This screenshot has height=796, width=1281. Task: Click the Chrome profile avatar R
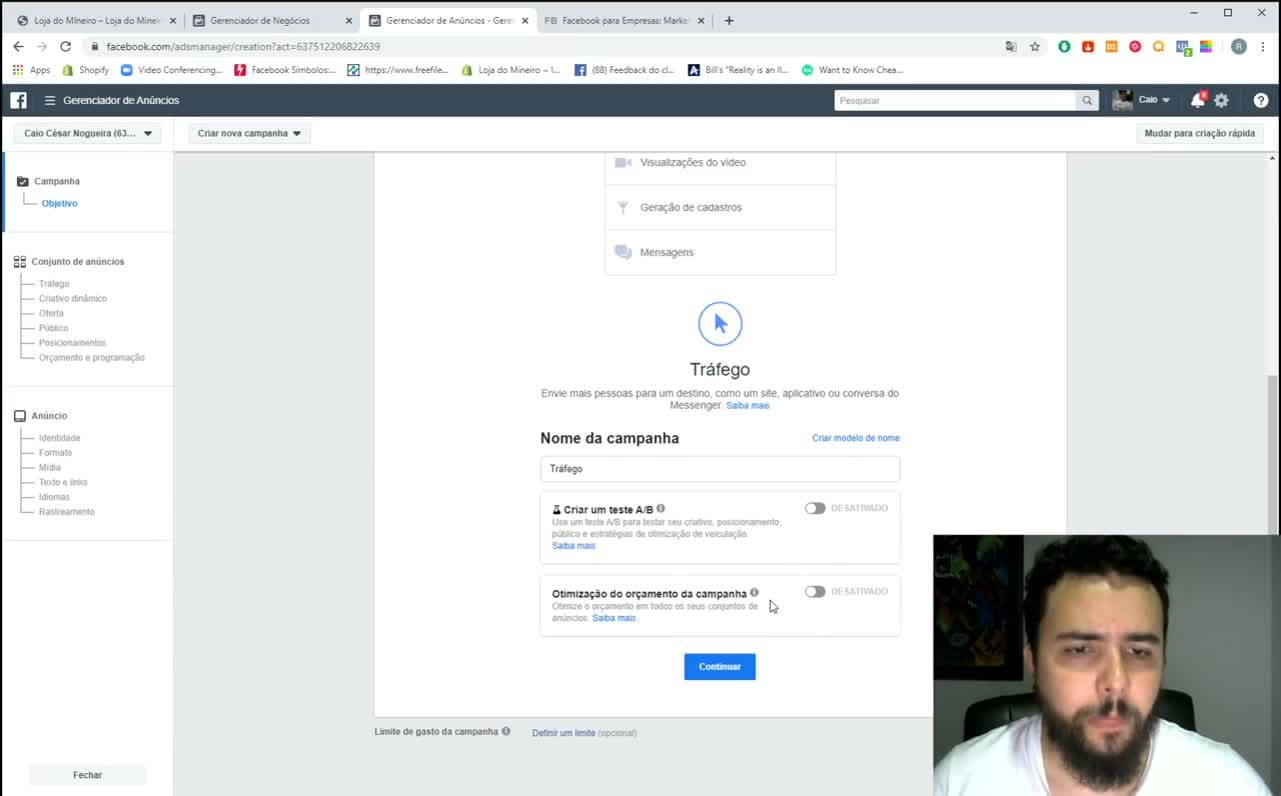pyautogui.click(x=1239, y=46)
